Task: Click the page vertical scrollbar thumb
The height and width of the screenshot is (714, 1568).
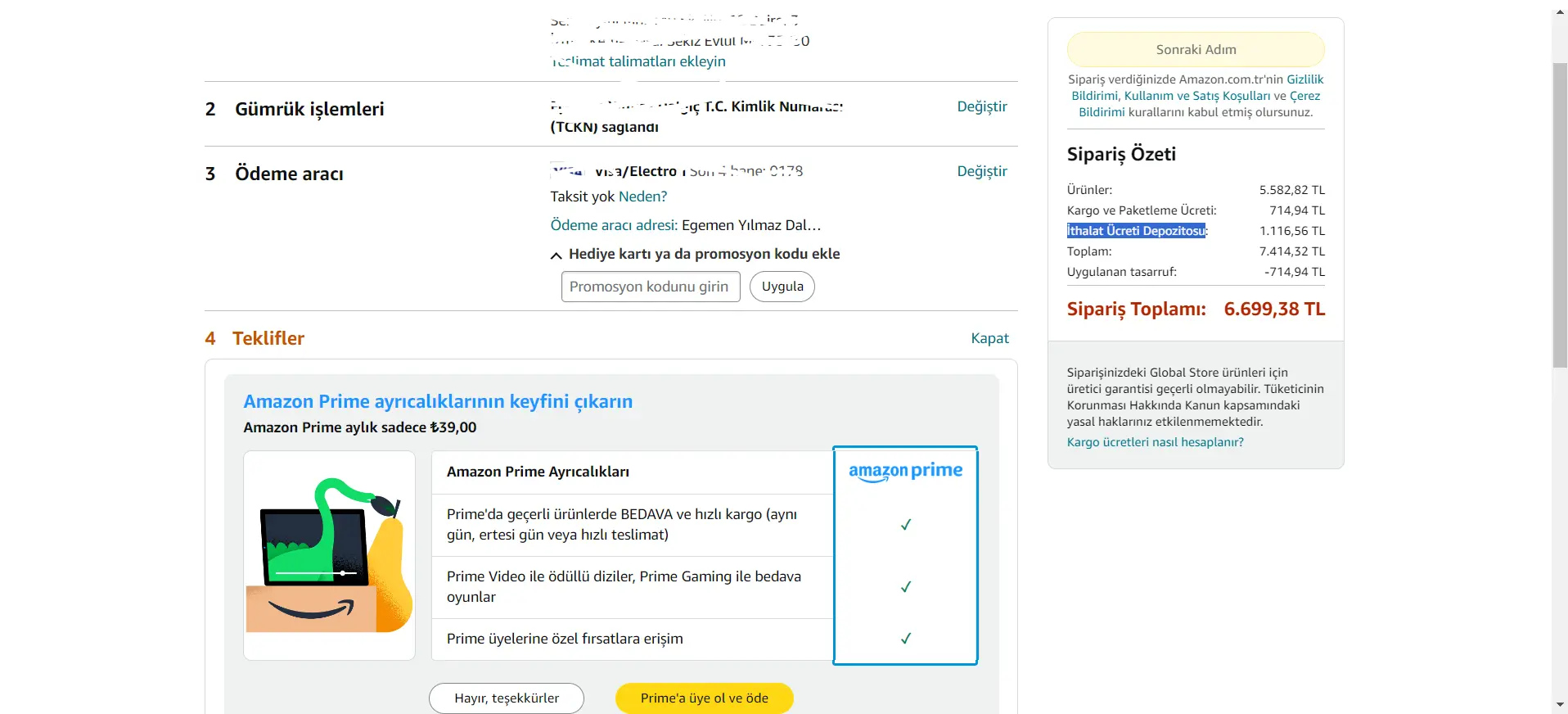Action: tap(1560, 215)
